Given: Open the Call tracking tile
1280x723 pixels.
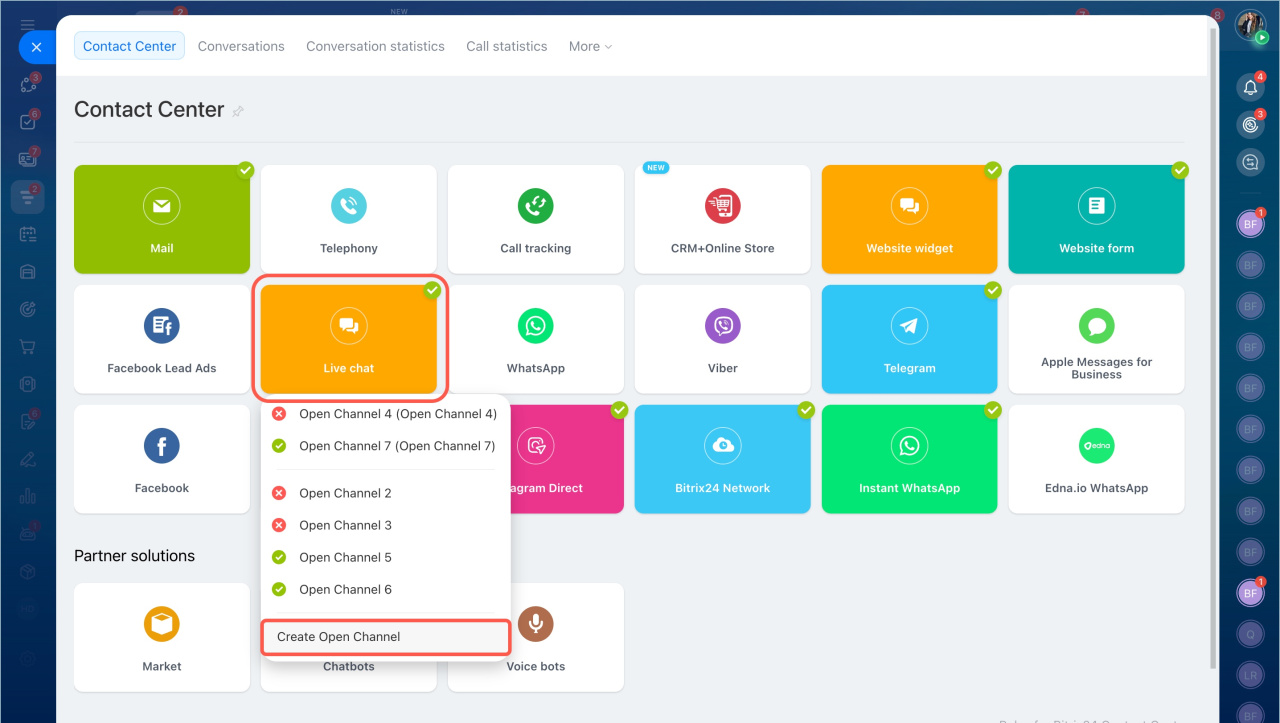Looking at the screenshot, I should click(535, 219).
